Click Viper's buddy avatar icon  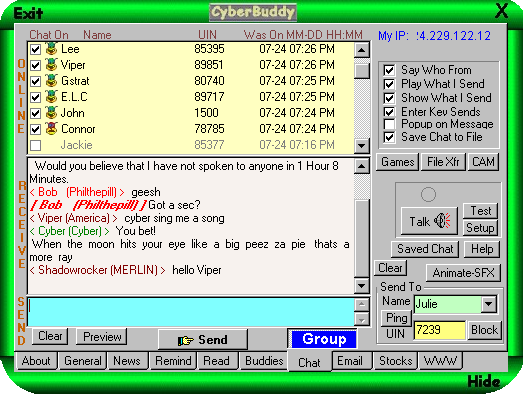pyautogui.click(x=51, y=65)
